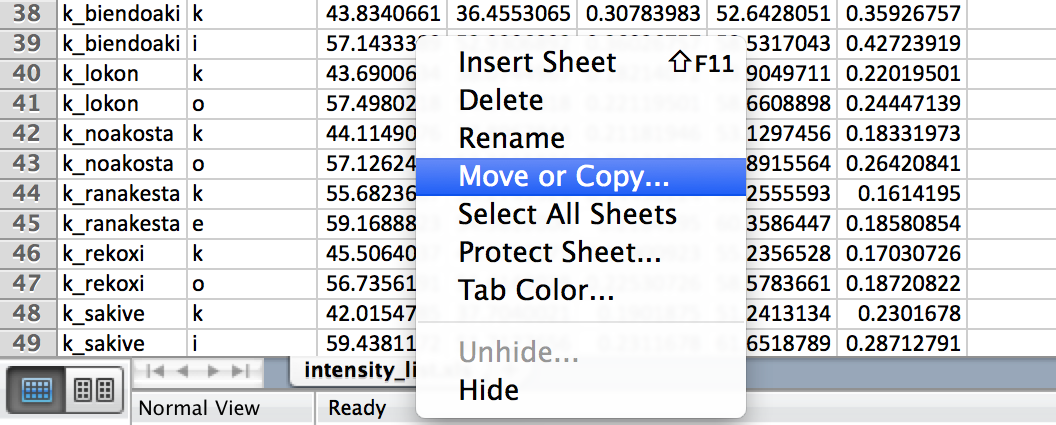Open Move or Copy dialog
The image size is (1056, 425).
point(564,177)
